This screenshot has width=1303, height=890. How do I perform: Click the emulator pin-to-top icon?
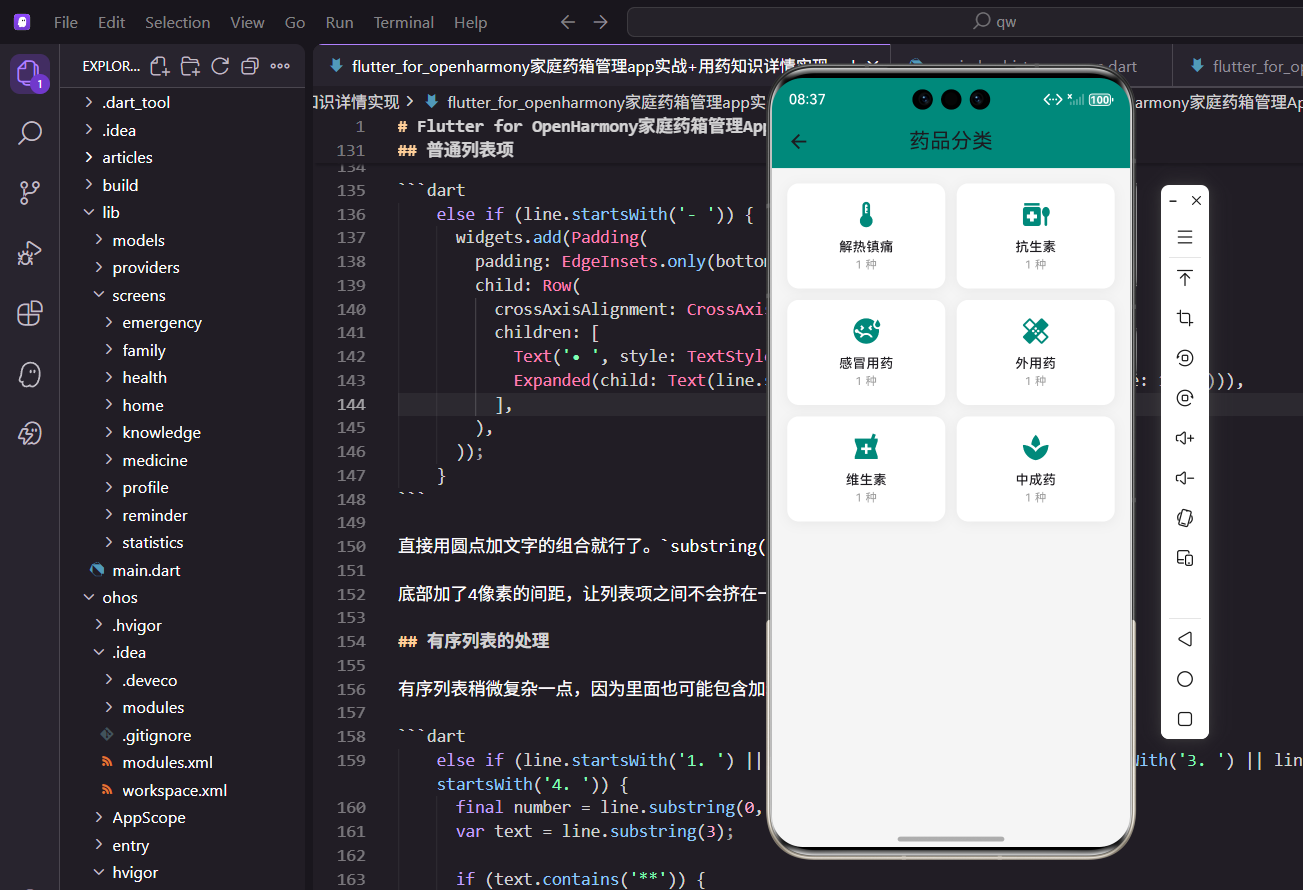pos(1185,278)
